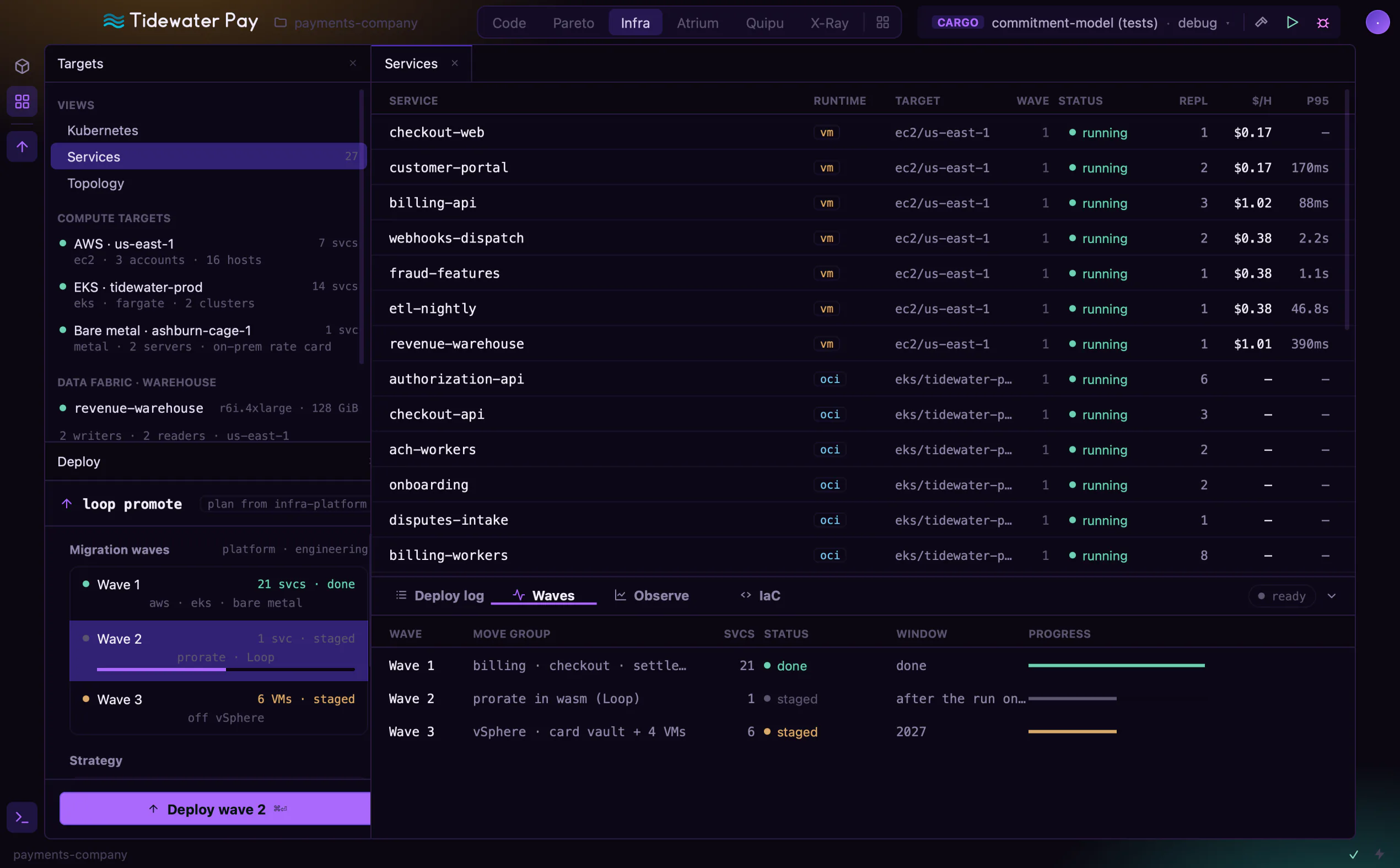The height and width of the screenshot is (868, 1400).
Task: Click the lightning bolt status bar icon
Action: (1379, 854)
